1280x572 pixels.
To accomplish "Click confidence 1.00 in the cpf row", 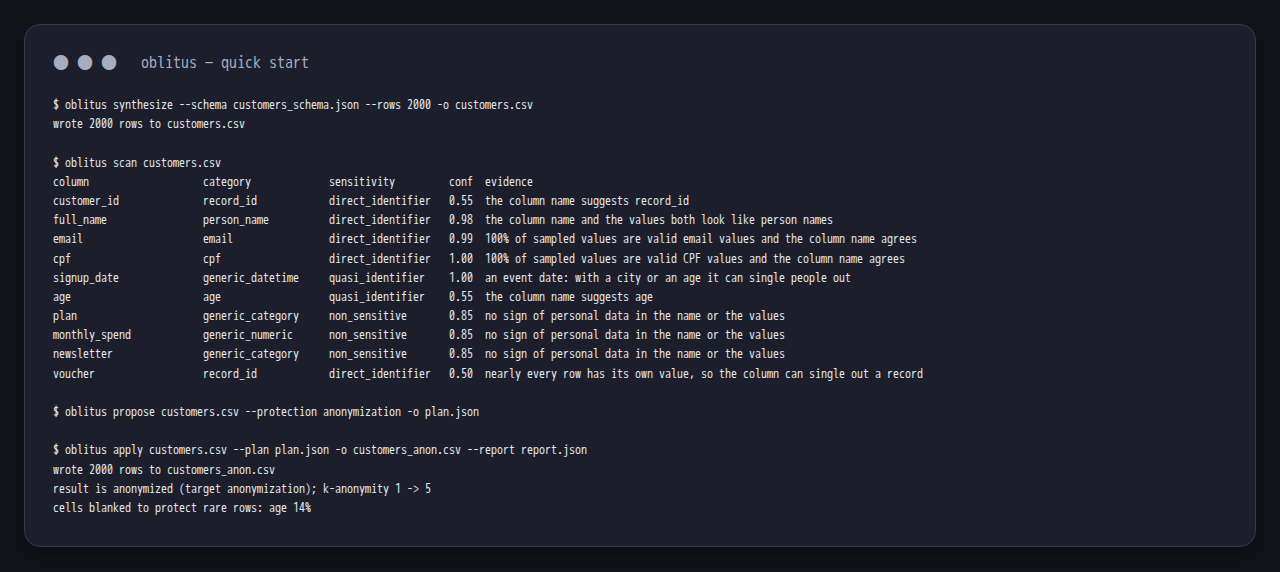I will (x=461, y=259).
